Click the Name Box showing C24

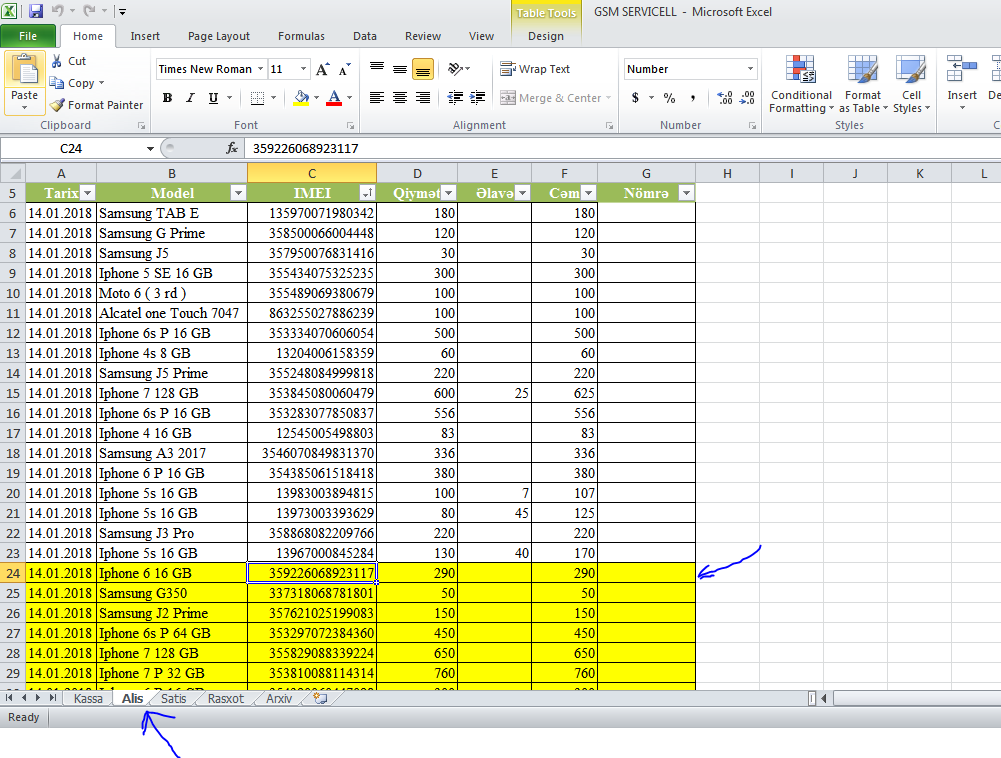[x=71, y=149]
